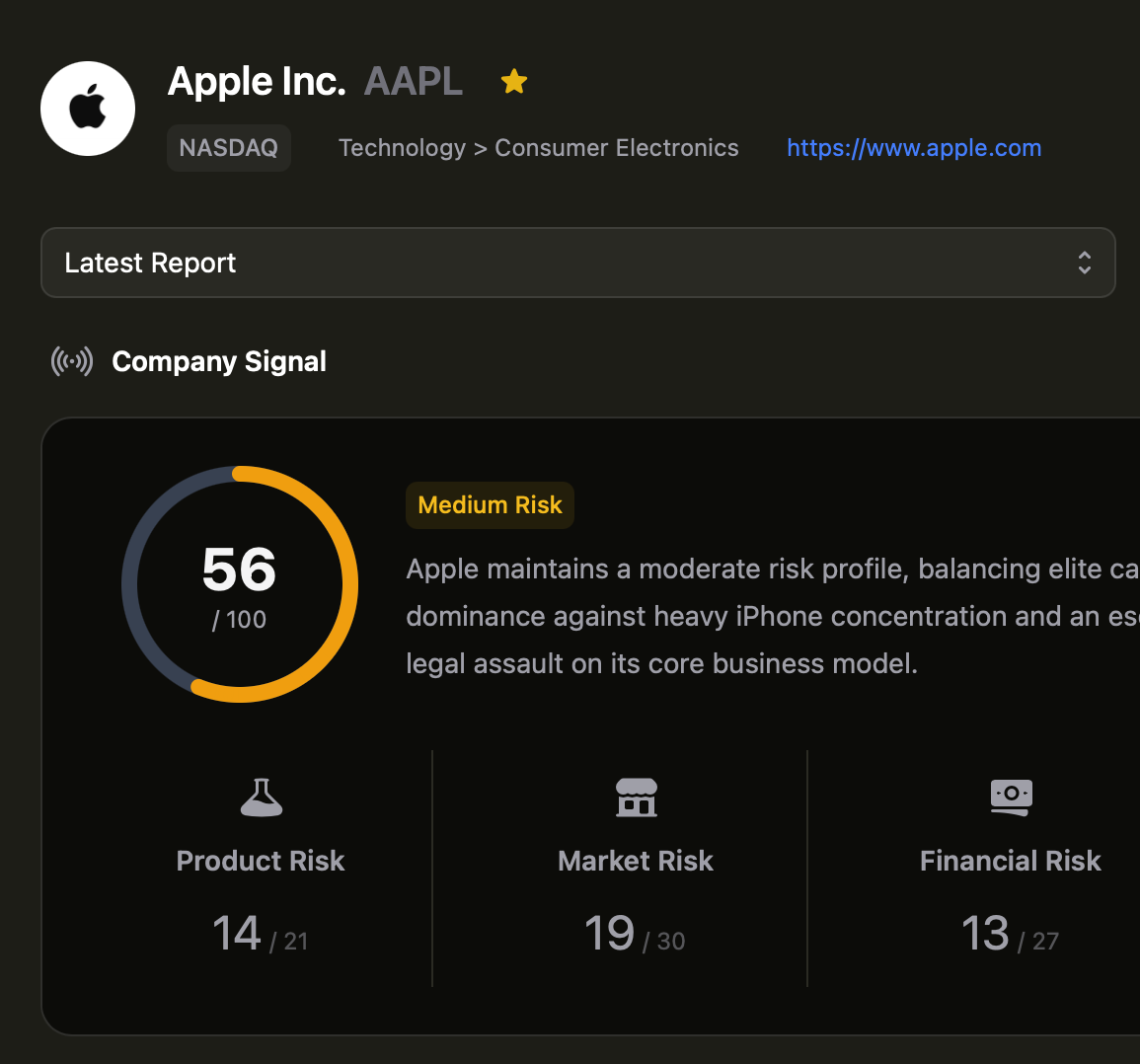The image size is (1140, 1064).
Task: Click the Product Risk flask icon
Action: click(x=261, y=797)
